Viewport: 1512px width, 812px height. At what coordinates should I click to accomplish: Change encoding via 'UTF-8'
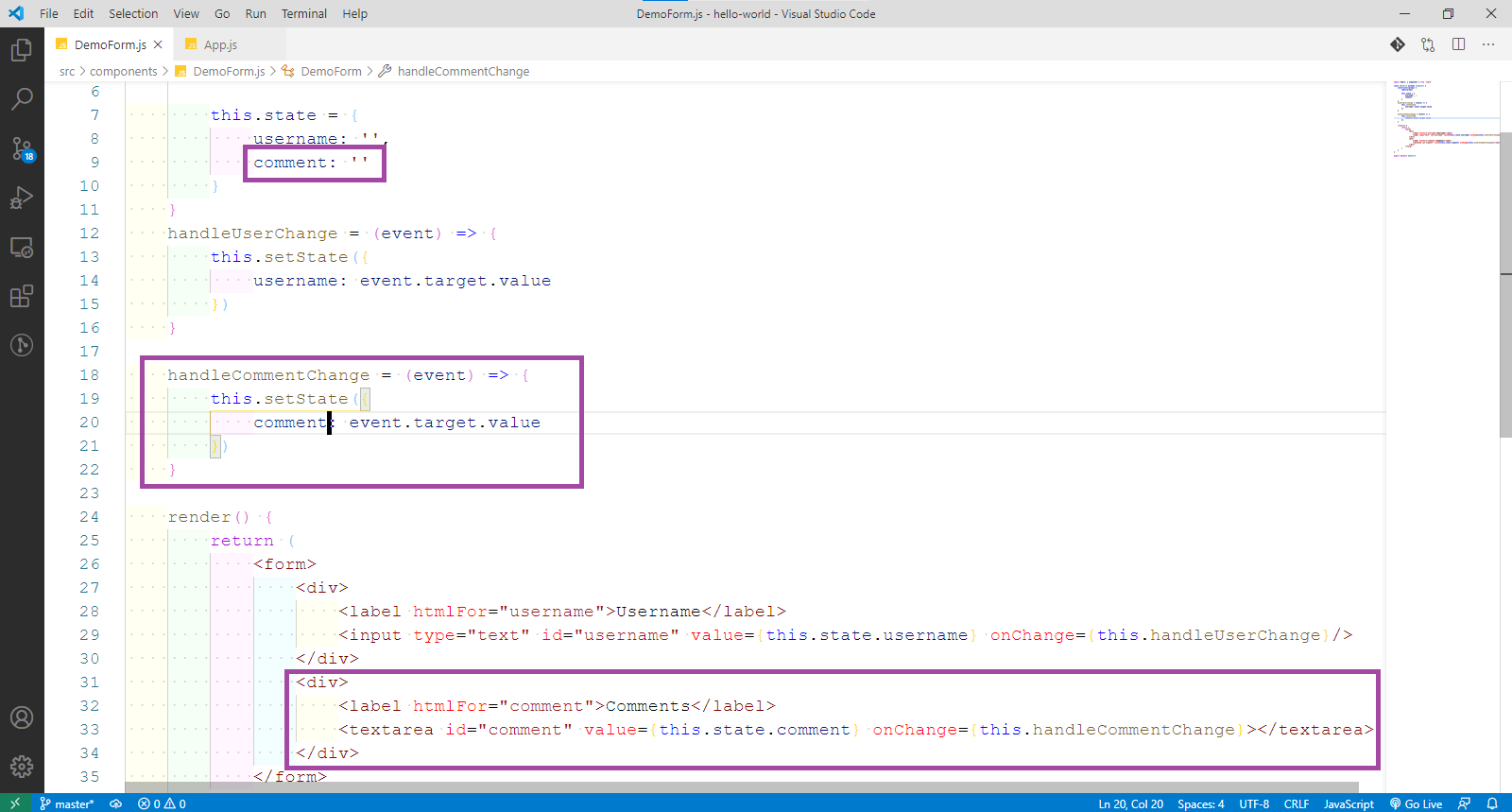pos(1254,803)
